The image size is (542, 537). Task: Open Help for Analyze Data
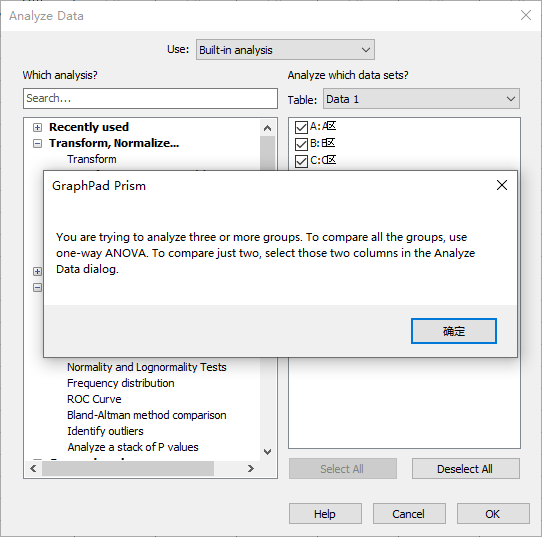click(325, 514)
